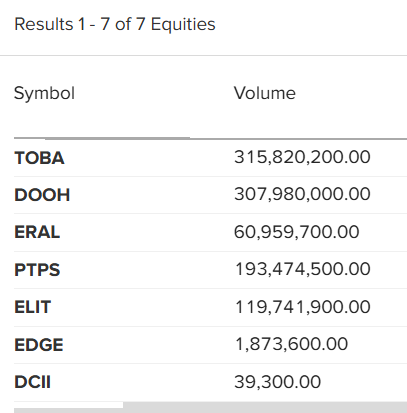This screenshot has width=407, height=413.
Task: Click the Results 1 - 7 of 7 Equities text
Action: click(115, 25)
